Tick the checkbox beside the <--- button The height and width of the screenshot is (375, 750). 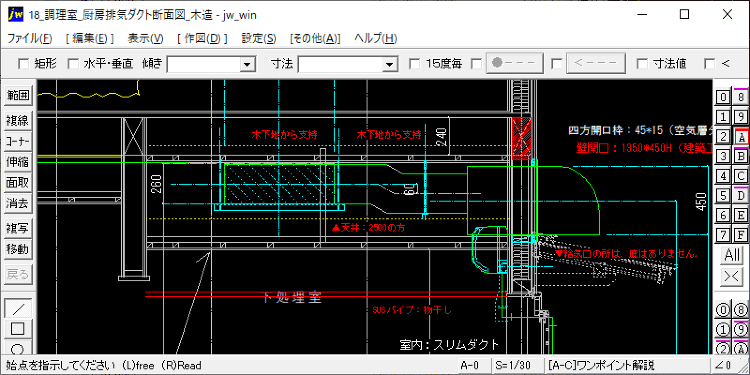click(557, 63)
